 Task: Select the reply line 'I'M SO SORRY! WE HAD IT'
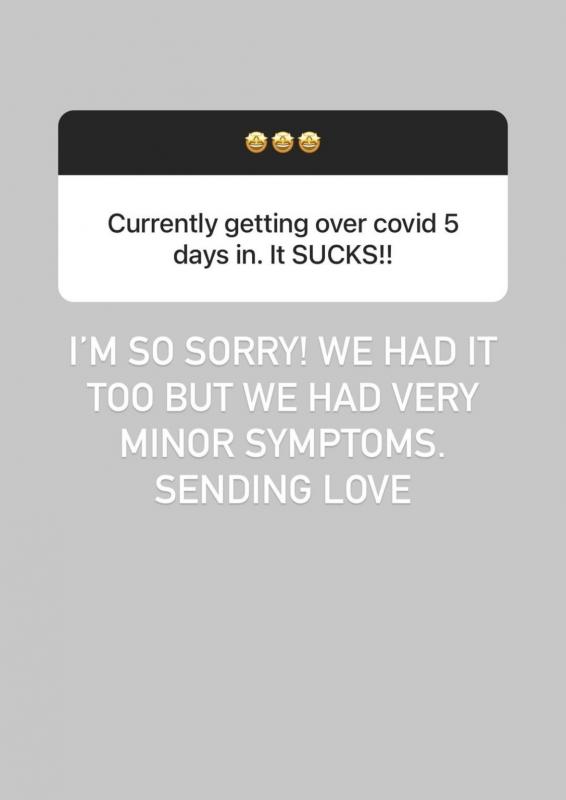click(283, 352)
